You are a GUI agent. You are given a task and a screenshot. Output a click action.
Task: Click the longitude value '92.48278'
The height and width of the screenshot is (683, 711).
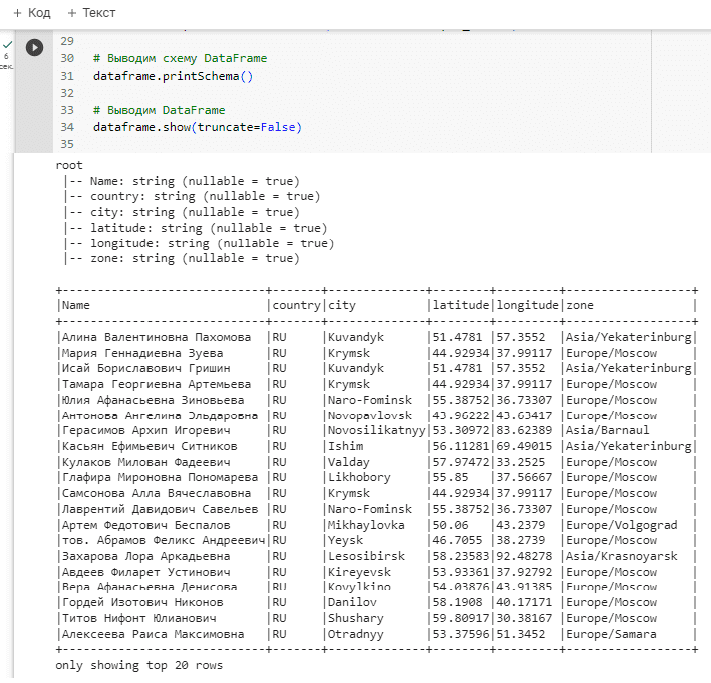[524, 556]
